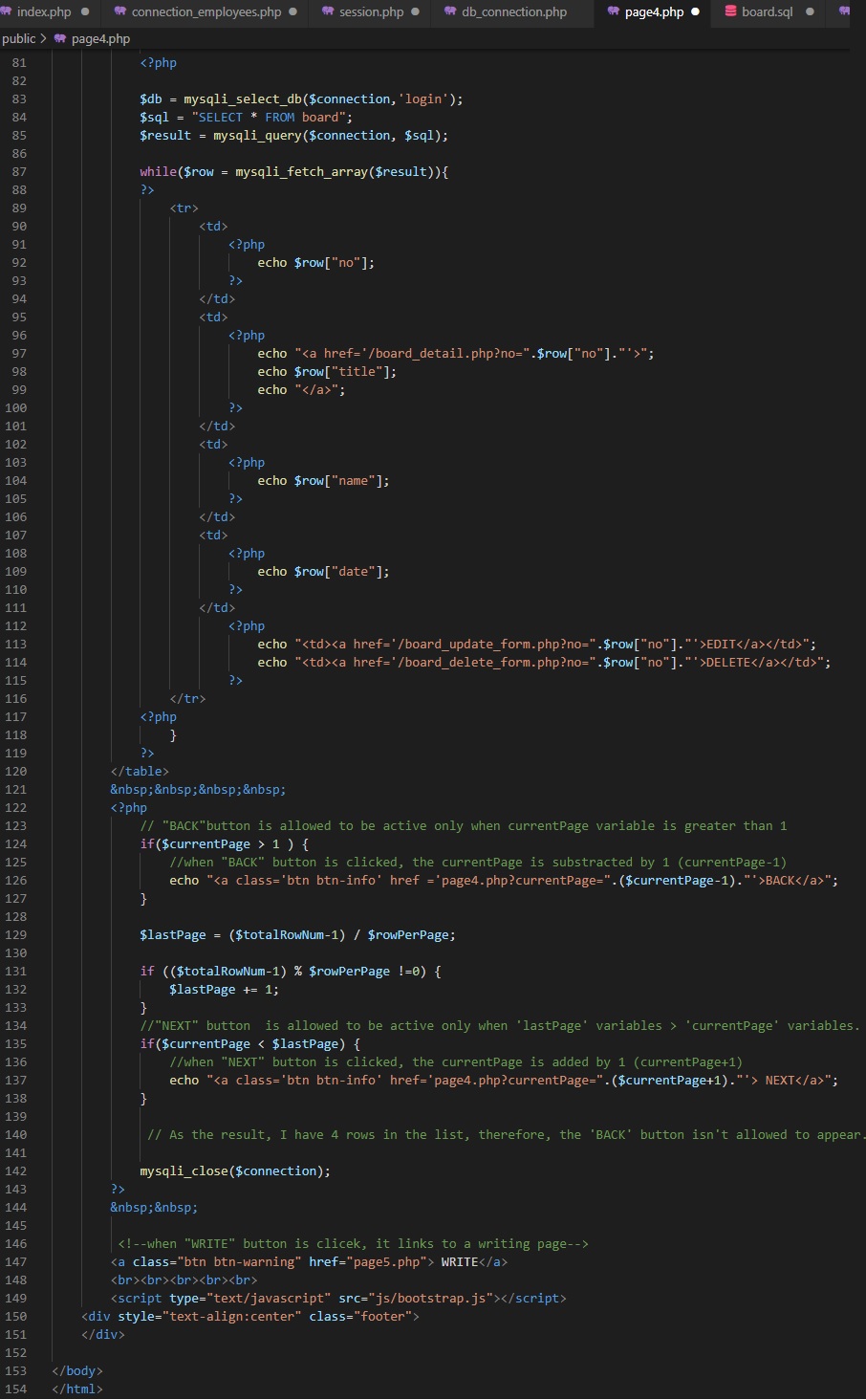Click the mysqli_close($connection) call
The width and height of the screenshot is (866, 1400).
tap(235, 1171)
